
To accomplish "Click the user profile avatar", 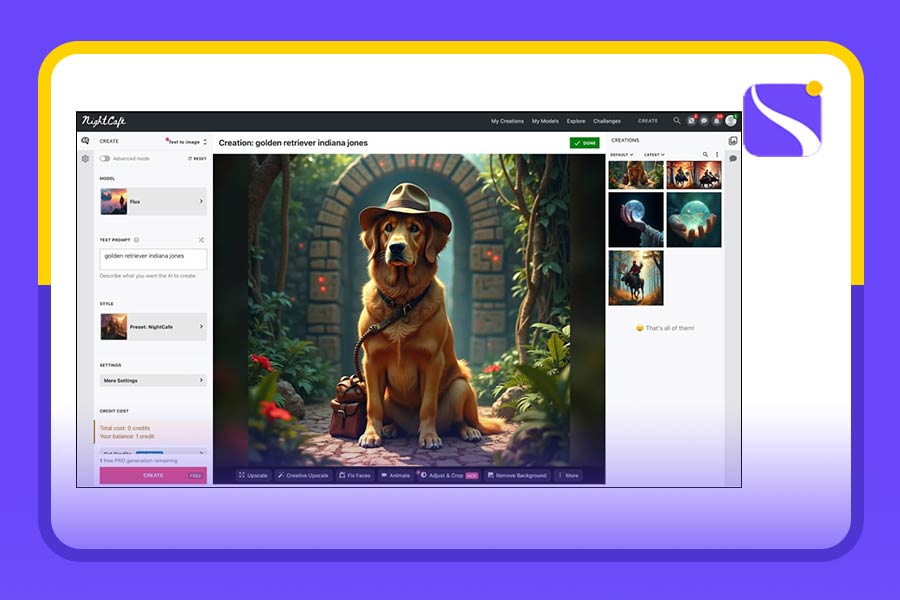I will pyautogui.click(x=731, y=121).
